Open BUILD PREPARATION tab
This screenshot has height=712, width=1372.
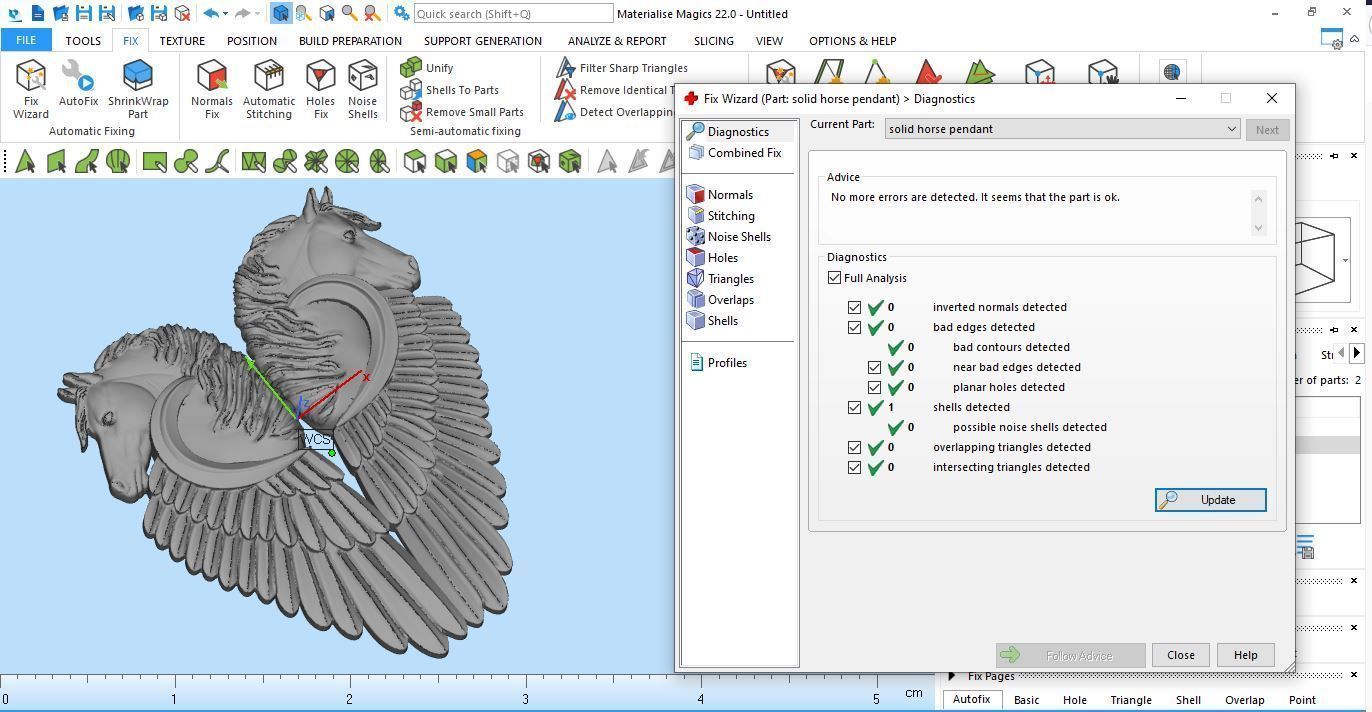coord(350,41)
